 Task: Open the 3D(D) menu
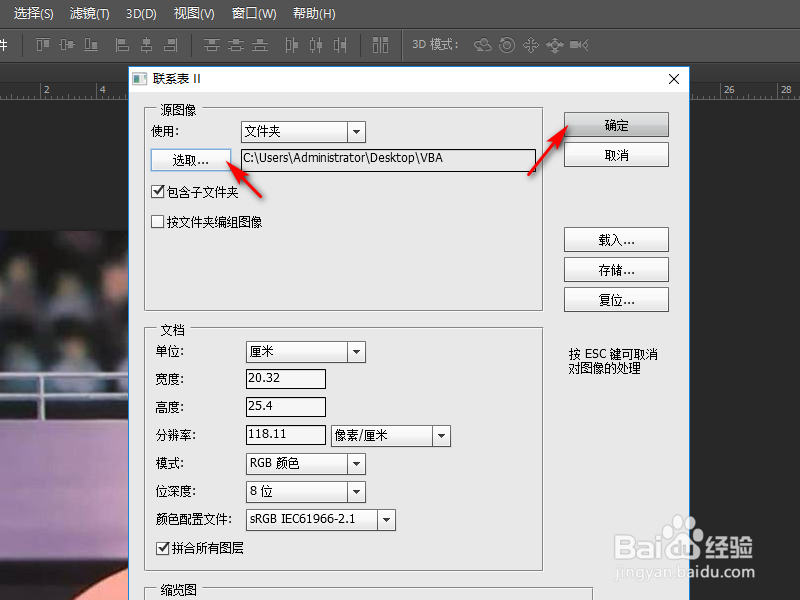[x=141, y=13]
